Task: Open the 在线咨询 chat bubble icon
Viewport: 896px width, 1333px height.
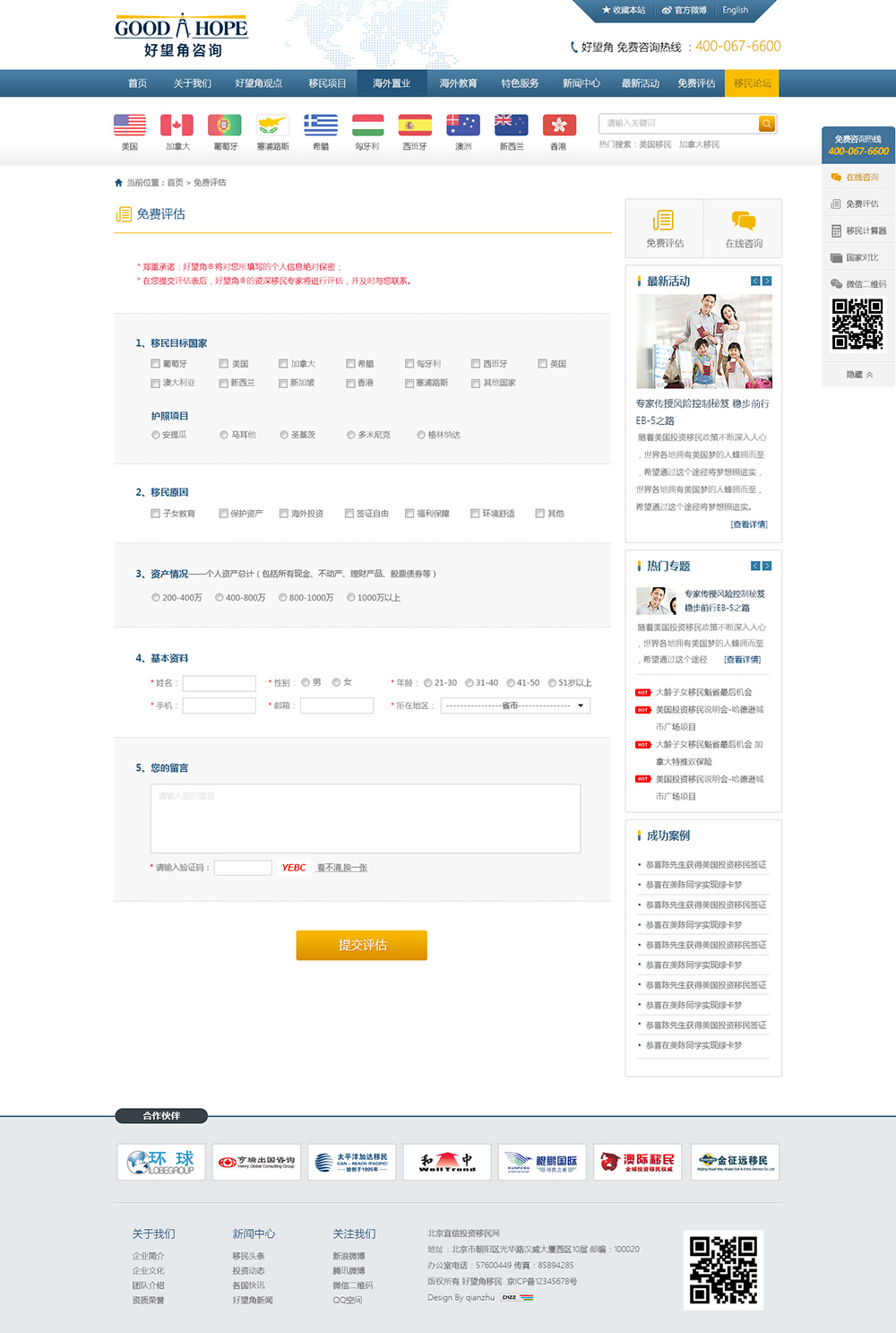Action: click(x=743, y=221)
